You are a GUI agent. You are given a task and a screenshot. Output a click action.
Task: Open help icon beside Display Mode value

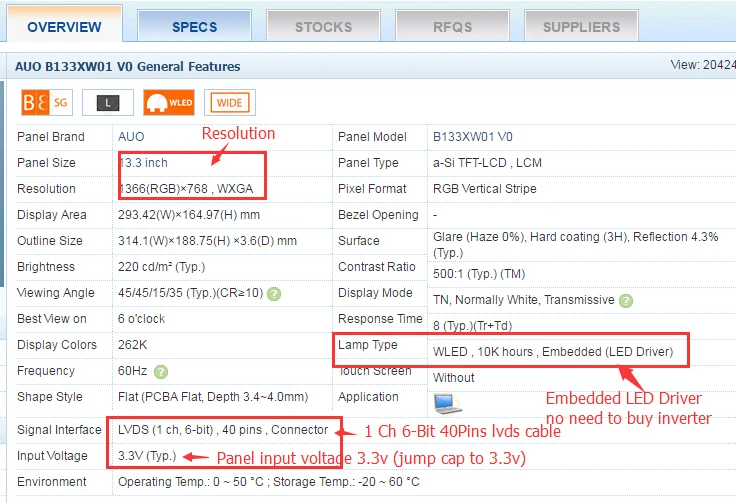click(x=626, y=300)
